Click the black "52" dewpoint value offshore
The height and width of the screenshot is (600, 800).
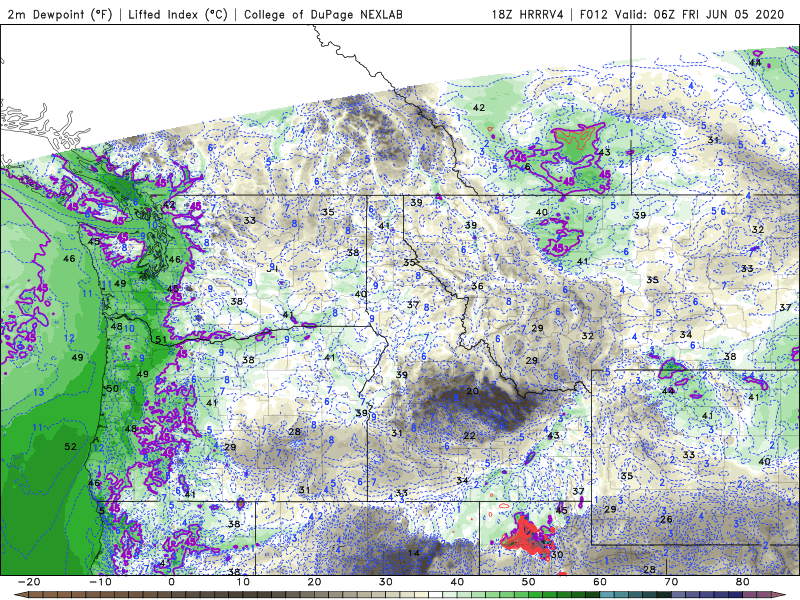[70, 447]
